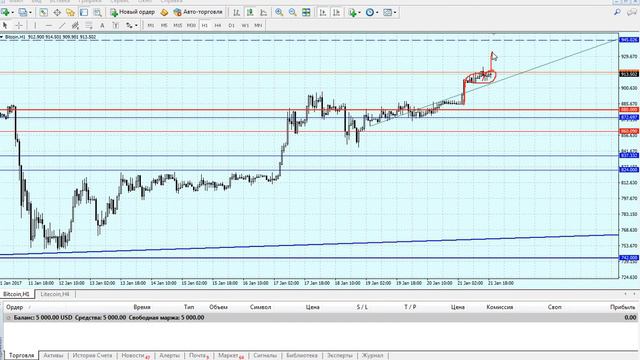The width and height of the screenshot is (640, 360).
Task: Select the cursor arrow tool
Action: [5, 25]
